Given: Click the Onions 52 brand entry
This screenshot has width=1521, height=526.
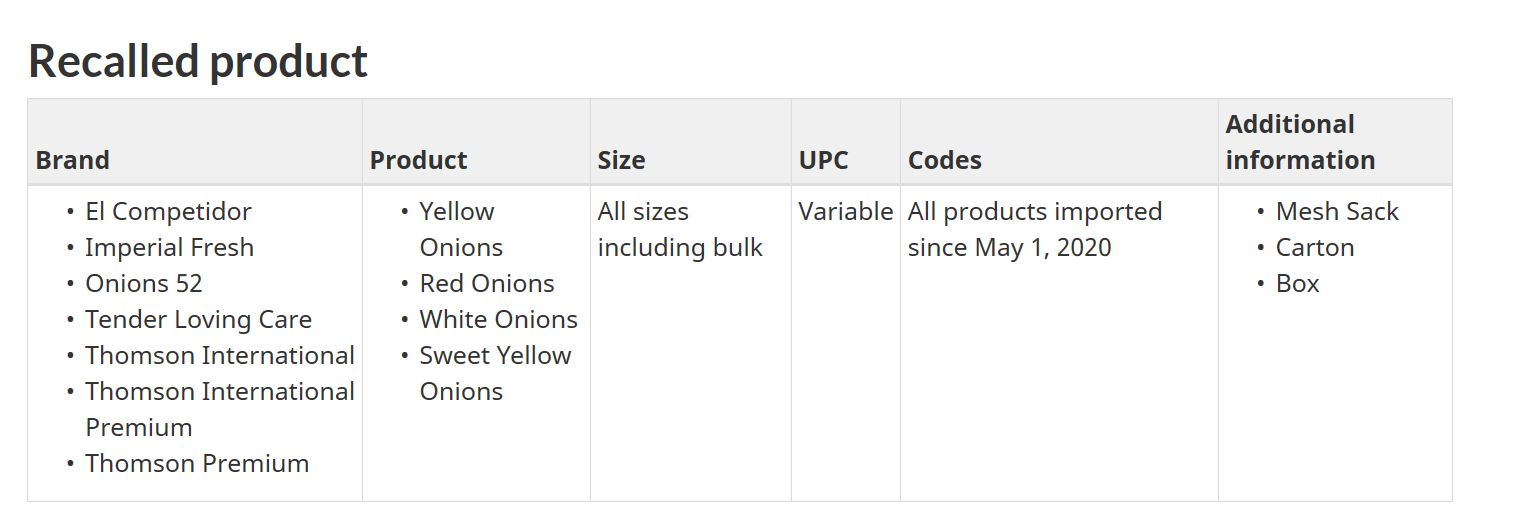Looking at the screenshot, I should point(144,284).
